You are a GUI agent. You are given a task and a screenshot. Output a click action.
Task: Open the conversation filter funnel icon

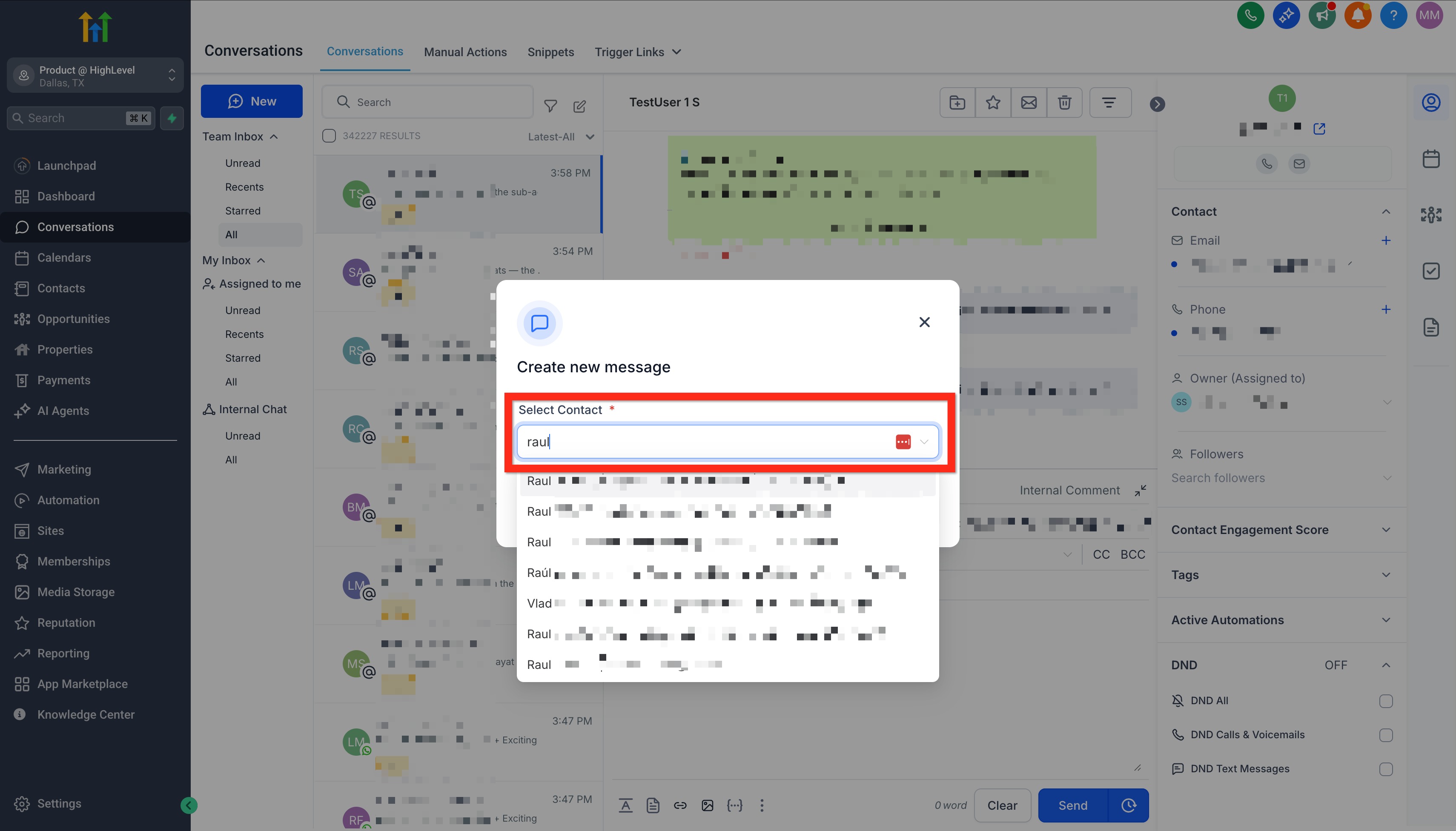(550, 106)
